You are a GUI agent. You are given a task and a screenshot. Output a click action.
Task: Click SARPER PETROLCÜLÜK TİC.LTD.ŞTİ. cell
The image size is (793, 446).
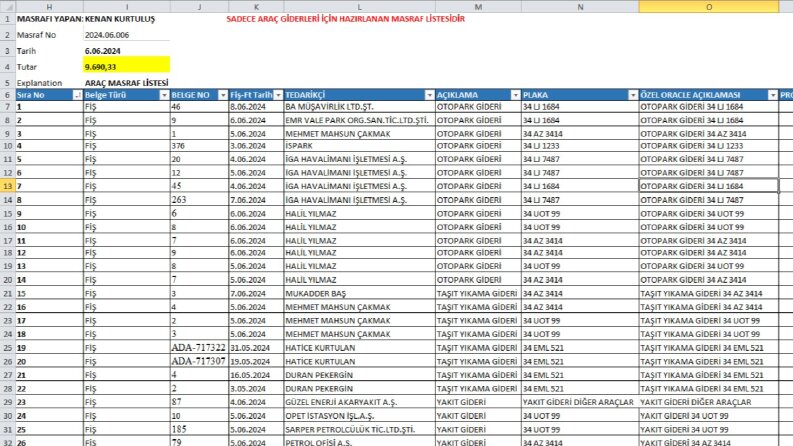point(360,429)
